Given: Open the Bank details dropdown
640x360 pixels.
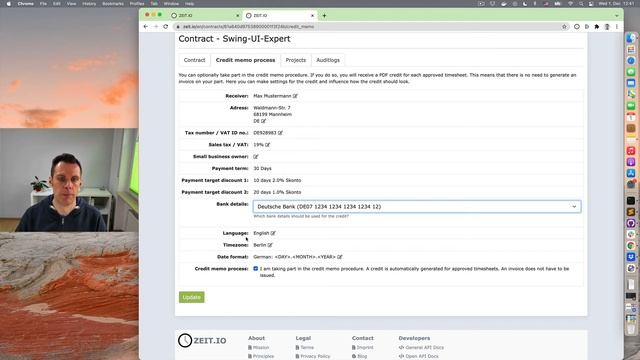Looking at the screenshot, I should click(x=417, y=207).
